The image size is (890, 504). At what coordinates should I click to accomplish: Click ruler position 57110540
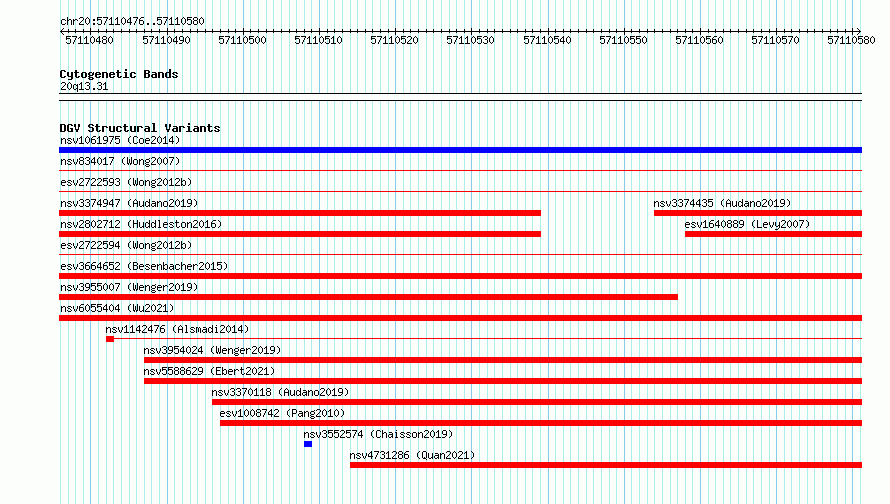[x=547, y=40]
